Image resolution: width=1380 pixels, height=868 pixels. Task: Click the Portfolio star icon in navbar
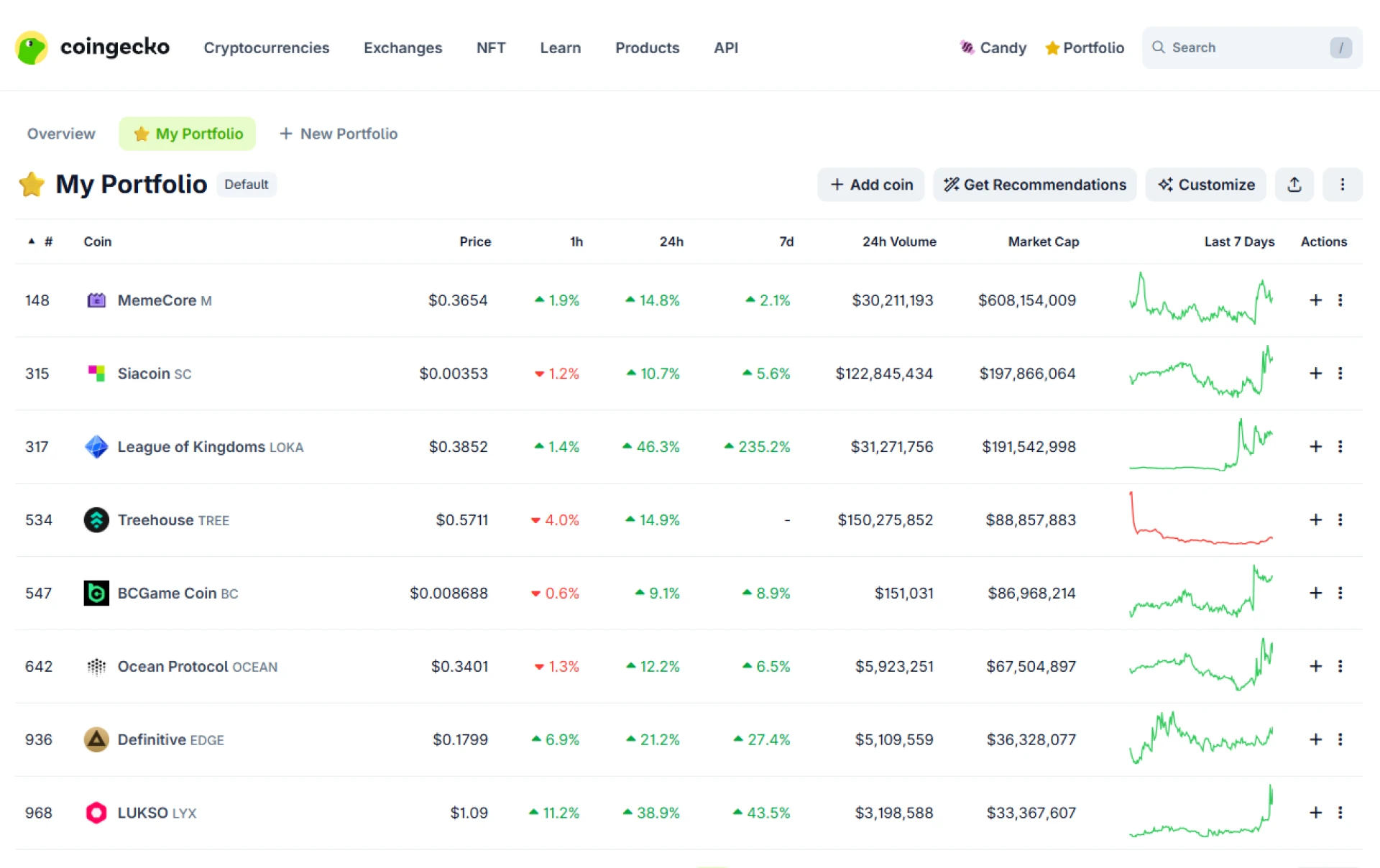coord(1052,47)
